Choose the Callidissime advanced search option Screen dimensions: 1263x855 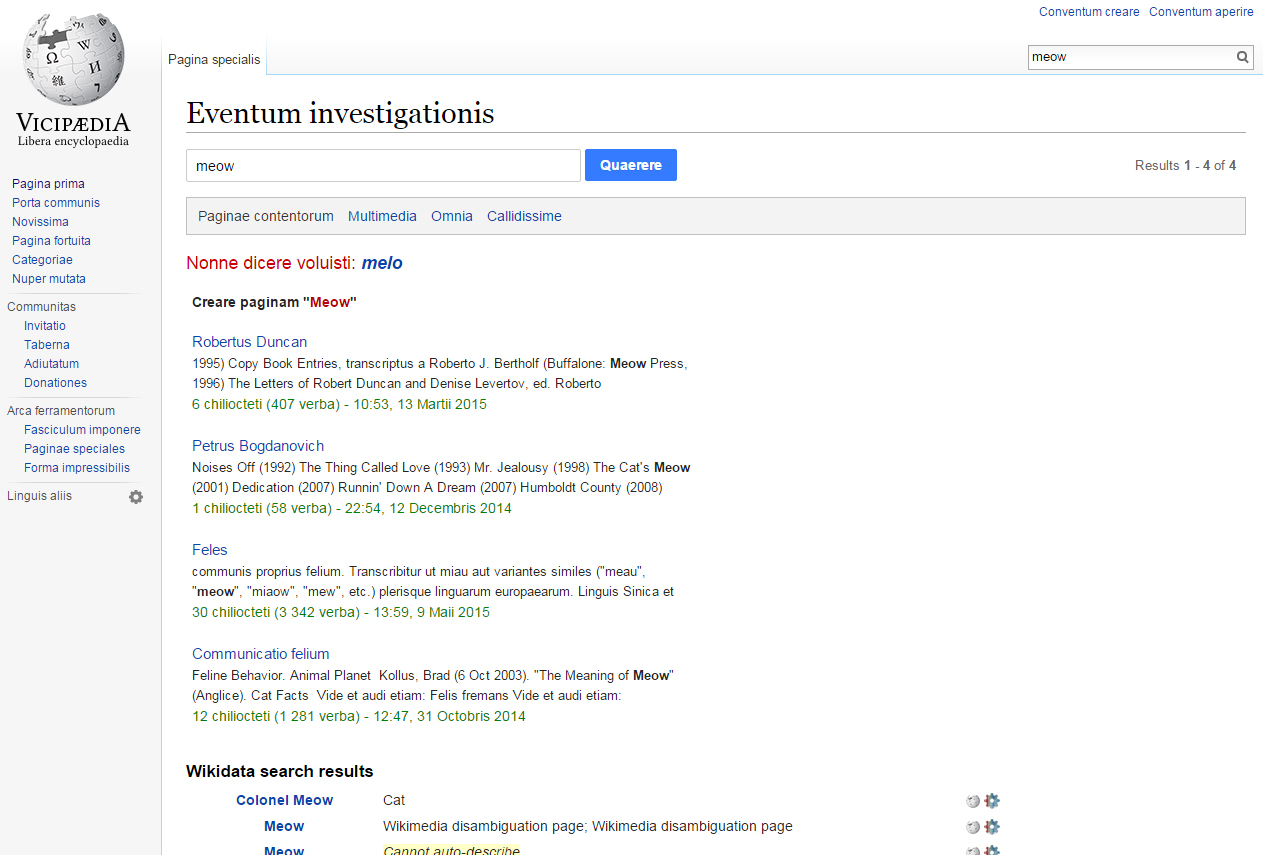click(524, 216)
